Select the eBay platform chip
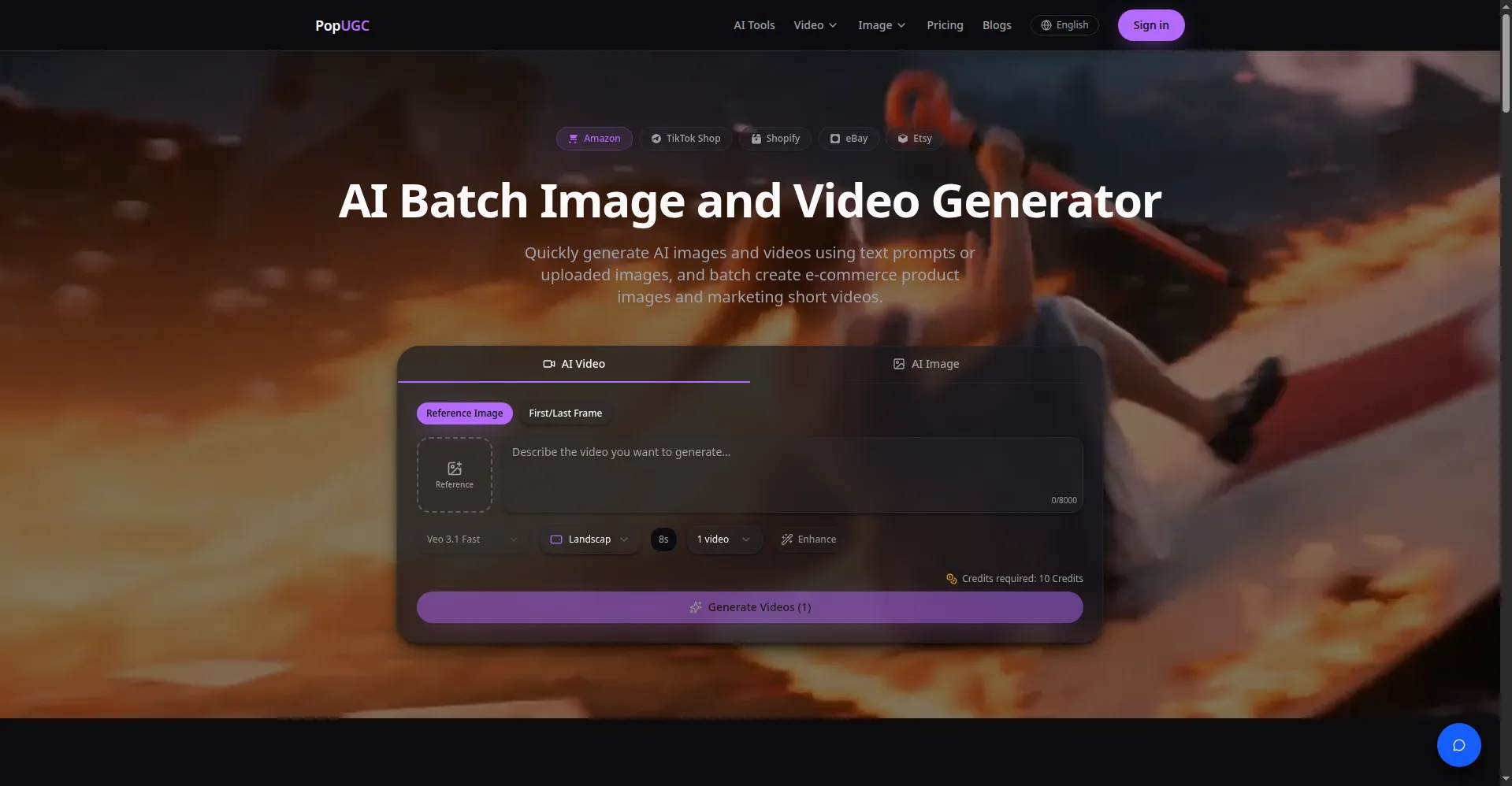 [849, 139]
